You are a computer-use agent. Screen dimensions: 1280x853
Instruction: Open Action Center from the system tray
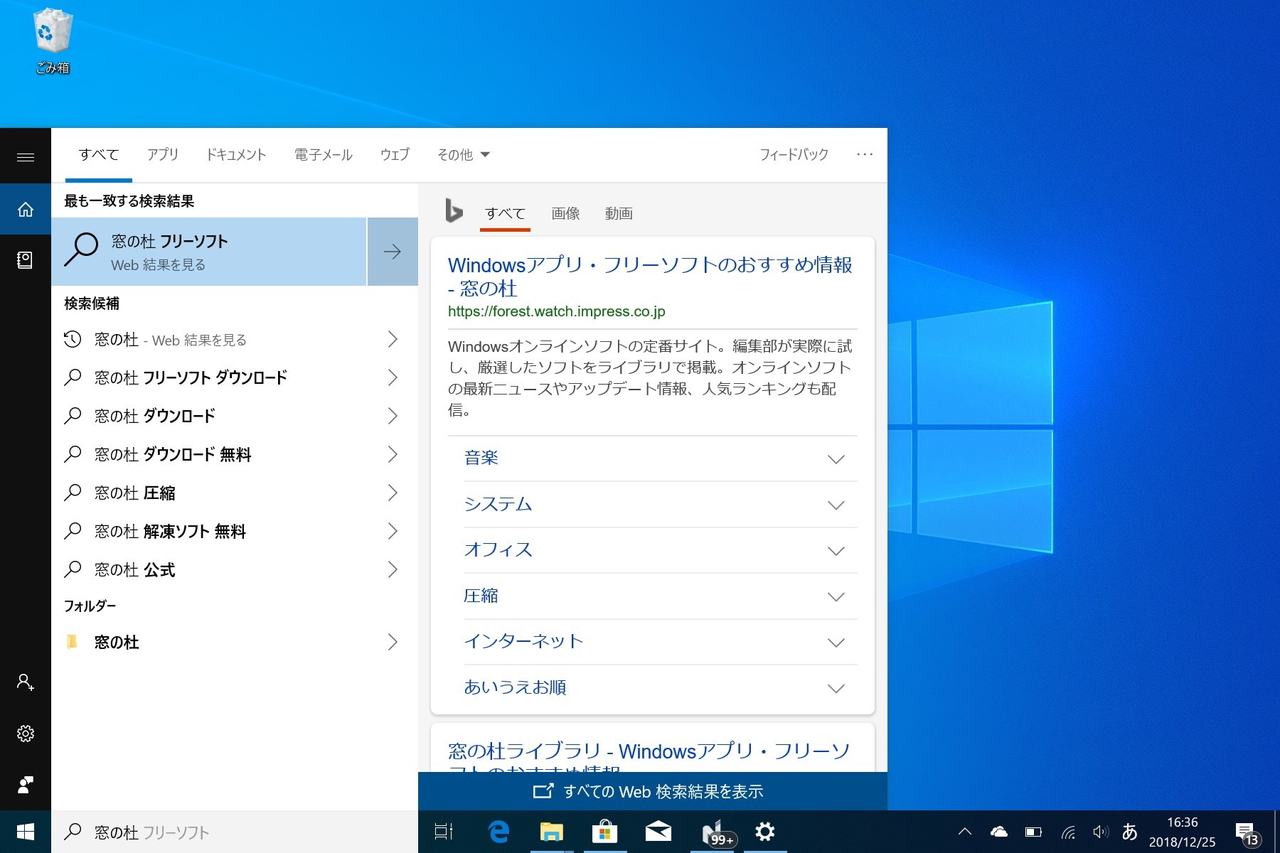[1248, 831]
